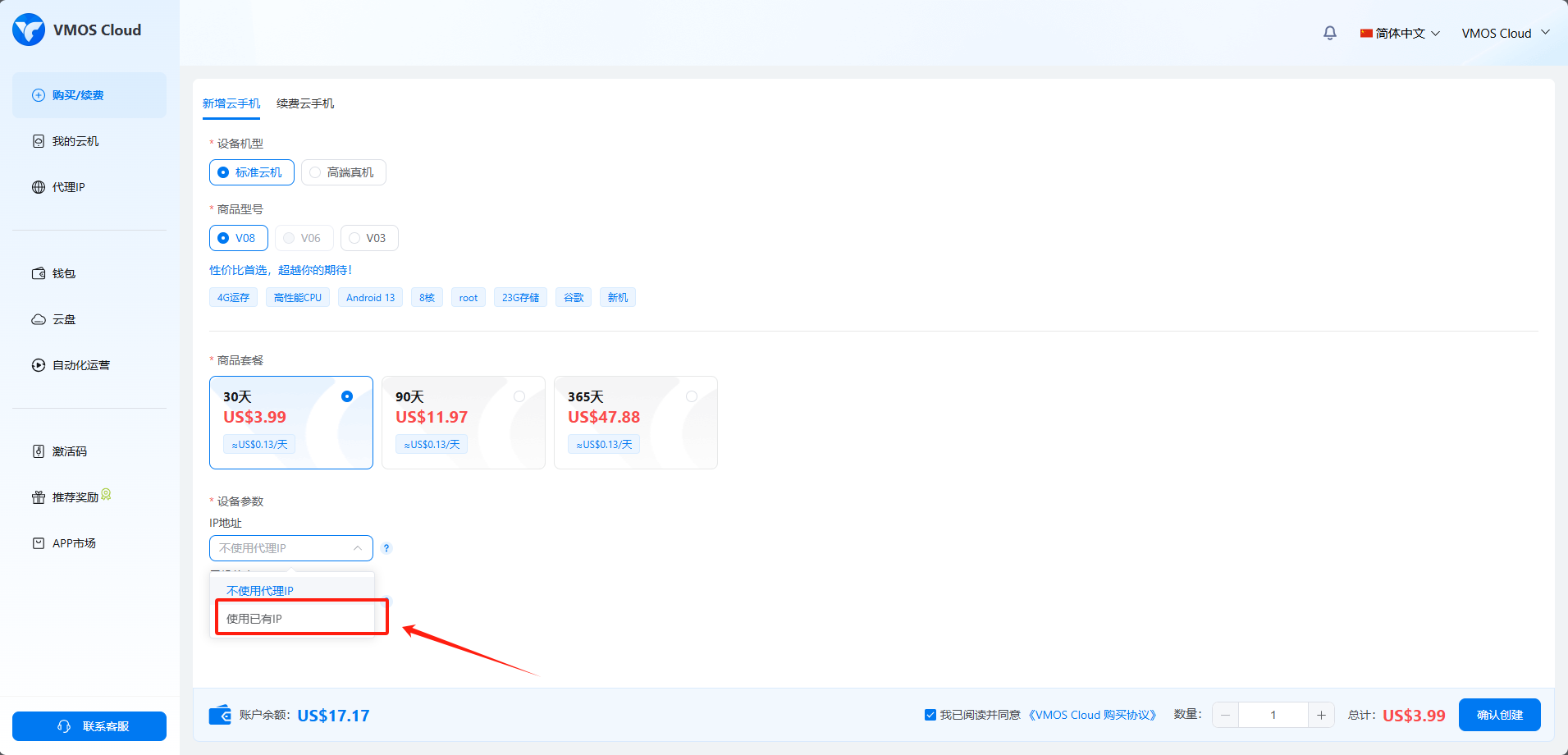Increase quantity with the plus stepper
Viewport: 1568px width, 755px height.
coord(1321,715)
